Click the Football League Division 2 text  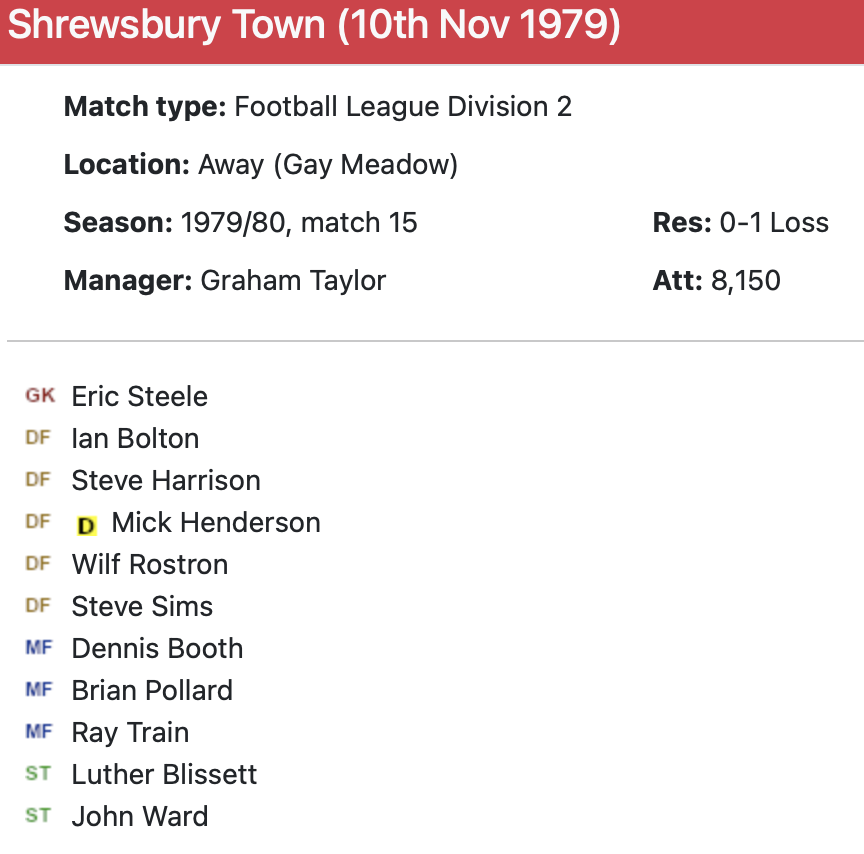click(x=403, y=107)
